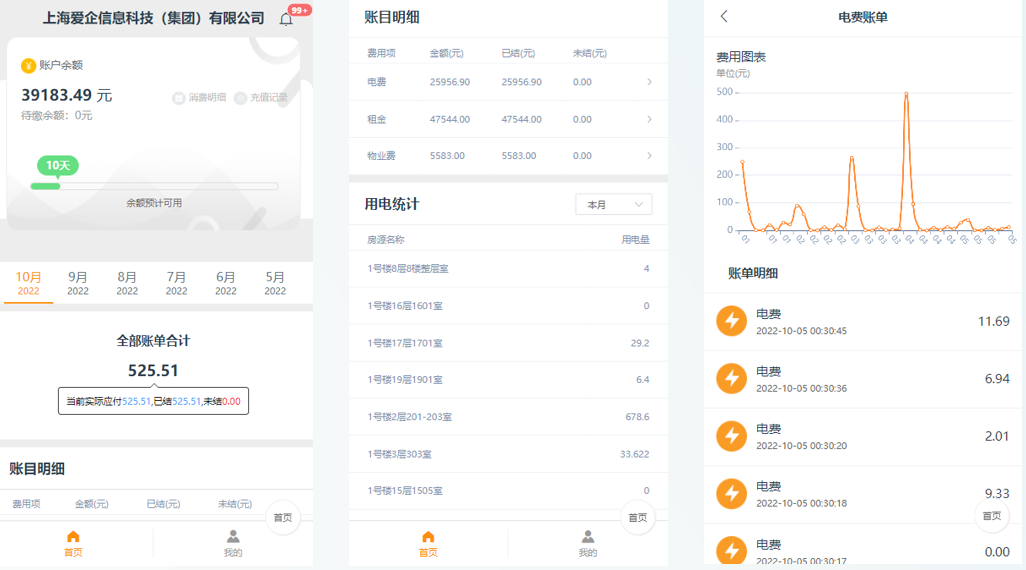Open 消费明细 link on balance card
This screenshot has height=570, width=1026.
199,98
